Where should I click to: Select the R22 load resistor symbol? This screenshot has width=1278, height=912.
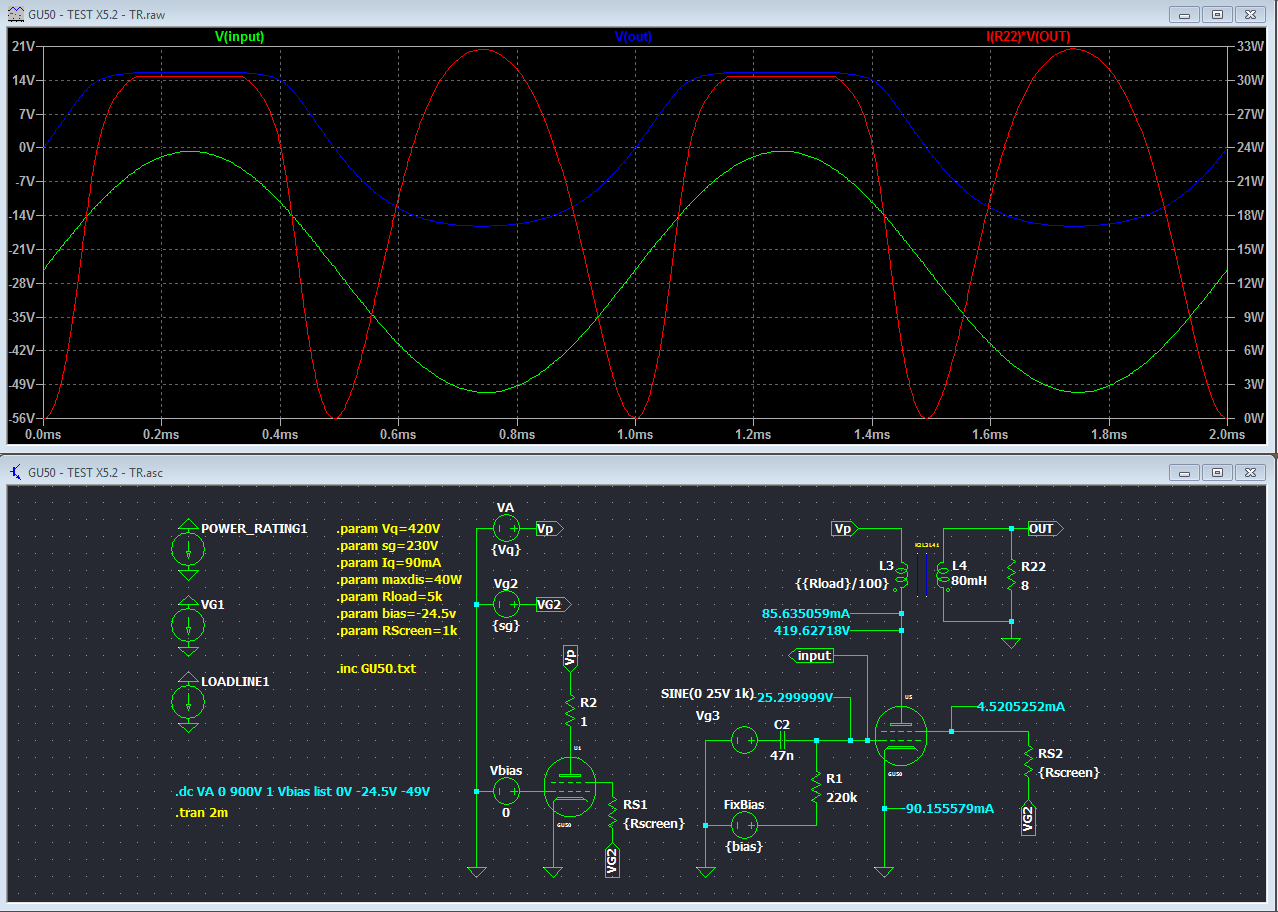coord(1011,576)
